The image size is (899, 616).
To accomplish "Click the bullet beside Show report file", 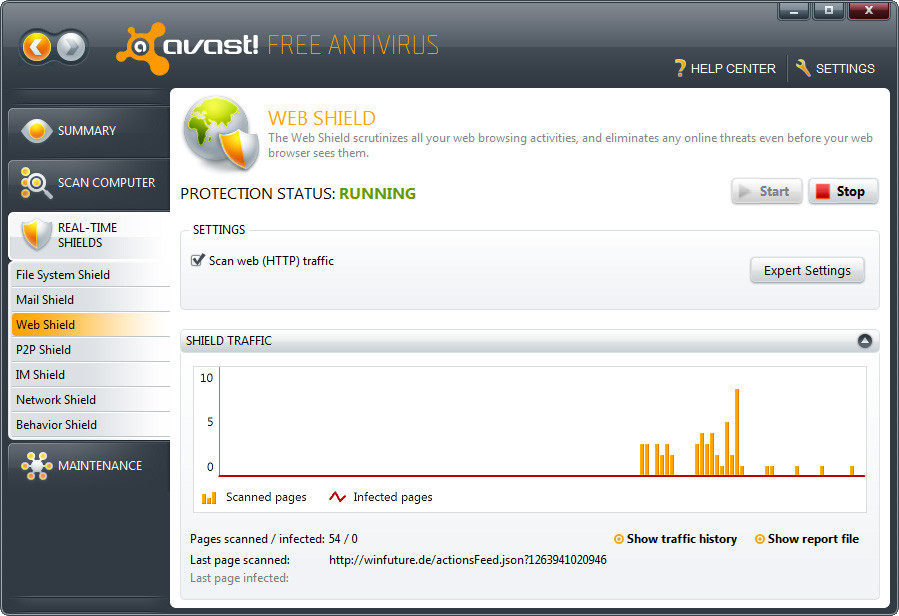I will point(760,539).
